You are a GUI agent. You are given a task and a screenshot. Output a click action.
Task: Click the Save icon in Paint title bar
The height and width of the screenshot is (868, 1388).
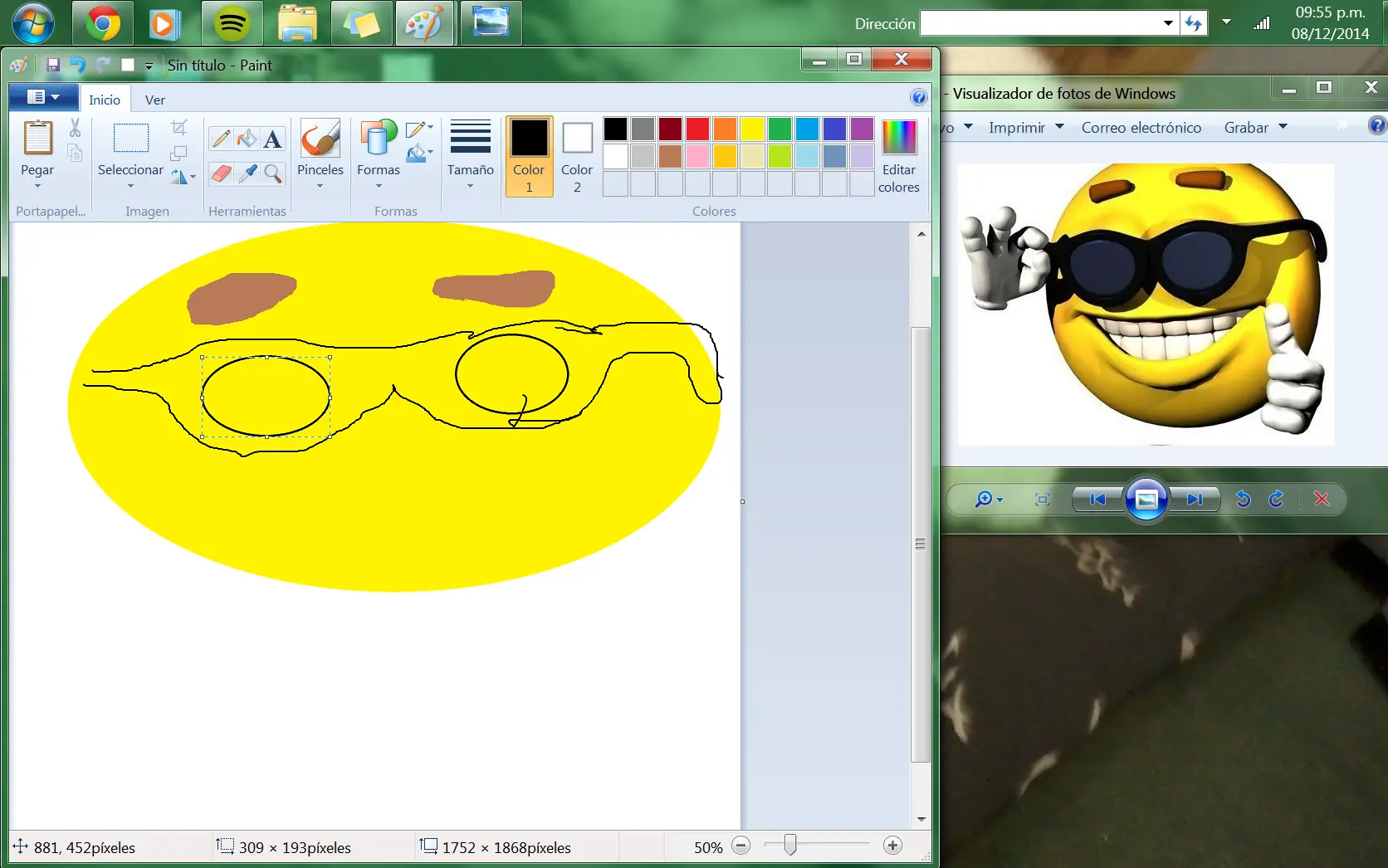point(53,65)
